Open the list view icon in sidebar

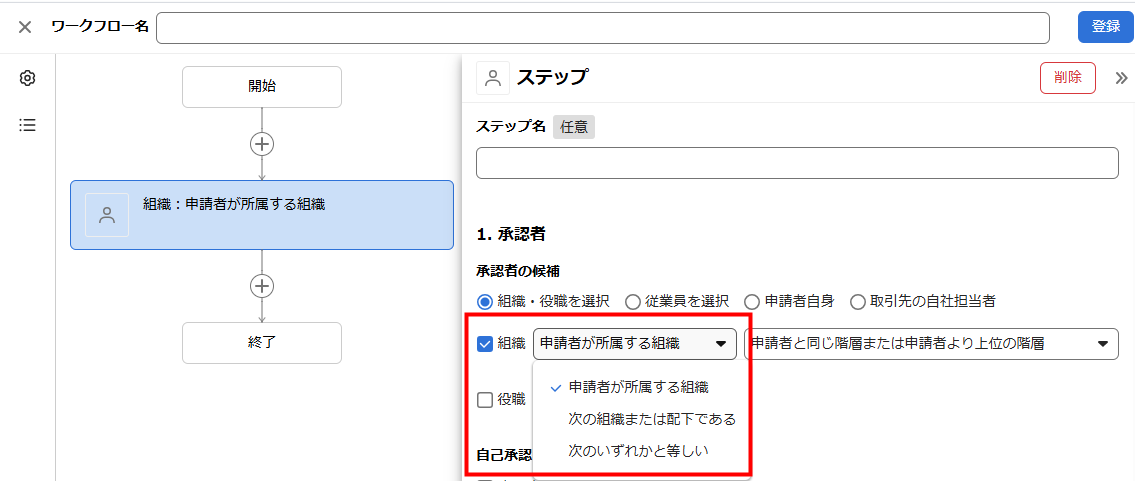[x=28, y=125]
